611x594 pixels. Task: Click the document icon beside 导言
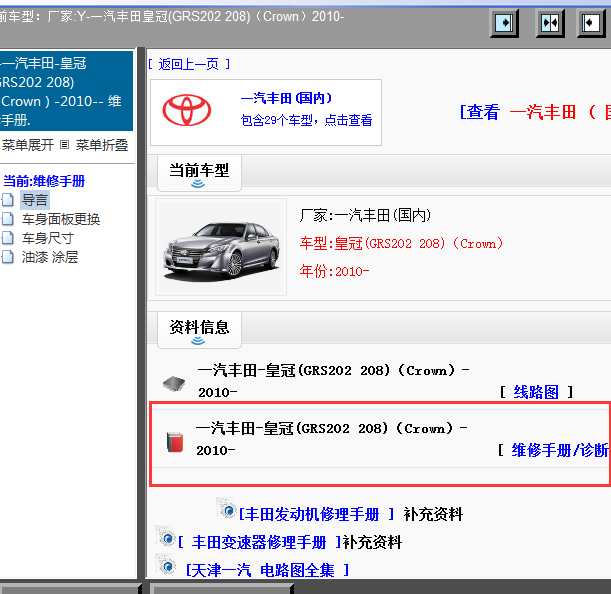point(7,200)
